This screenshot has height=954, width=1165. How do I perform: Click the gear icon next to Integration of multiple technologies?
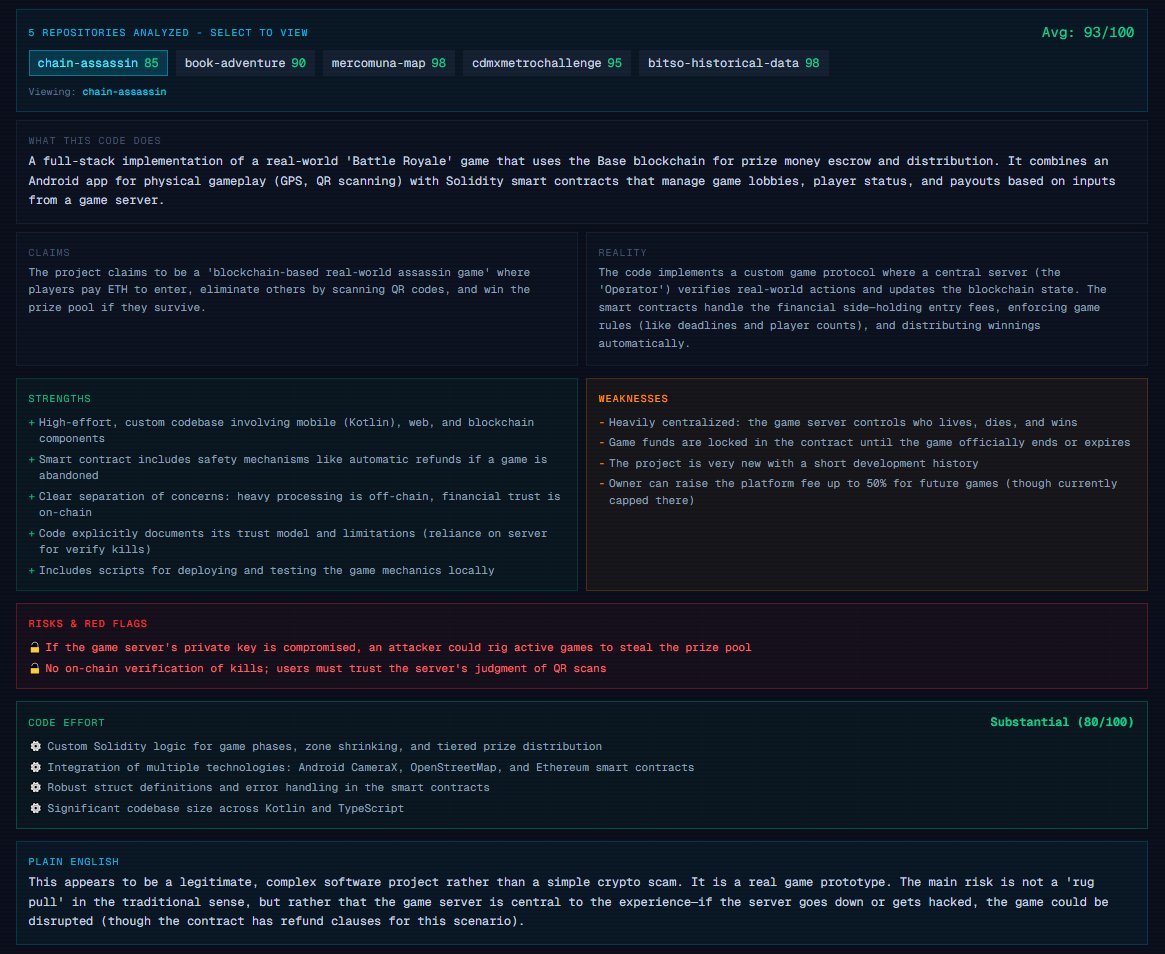click(35, 767)
